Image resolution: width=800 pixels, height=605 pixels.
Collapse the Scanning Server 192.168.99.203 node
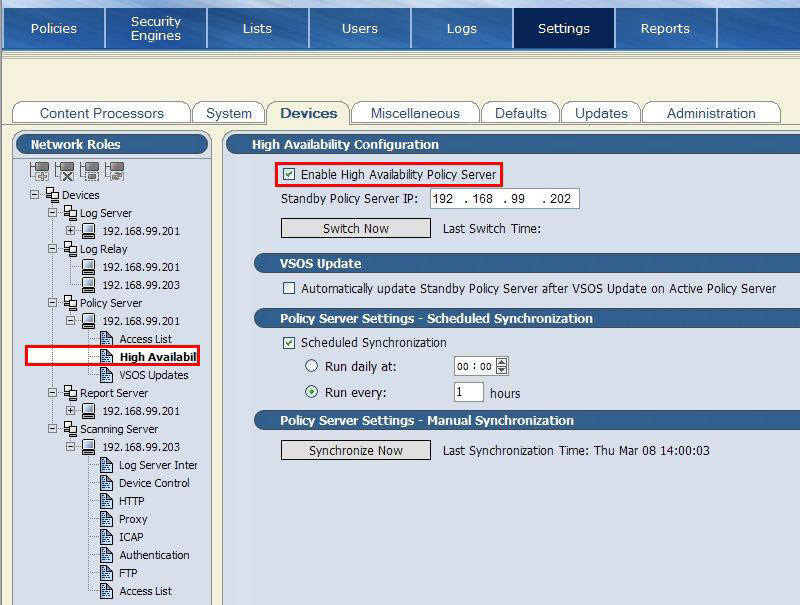tap(71, 447)
